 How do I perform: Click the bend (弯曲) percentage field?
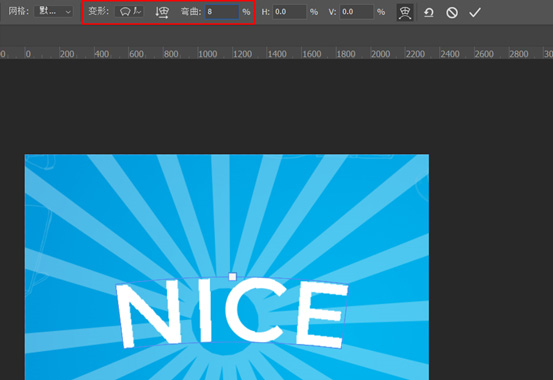(222, 12)
